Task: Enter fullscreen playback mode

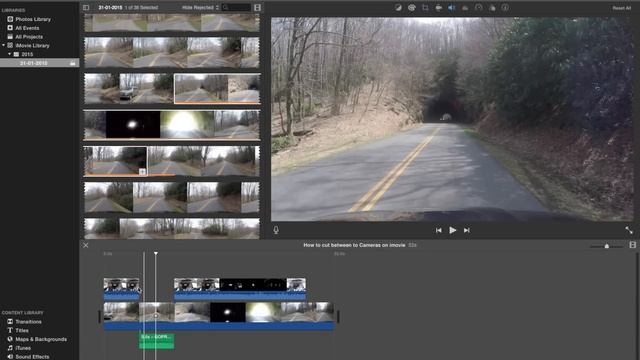Action: pyautogui.click(x=629, y=230)
